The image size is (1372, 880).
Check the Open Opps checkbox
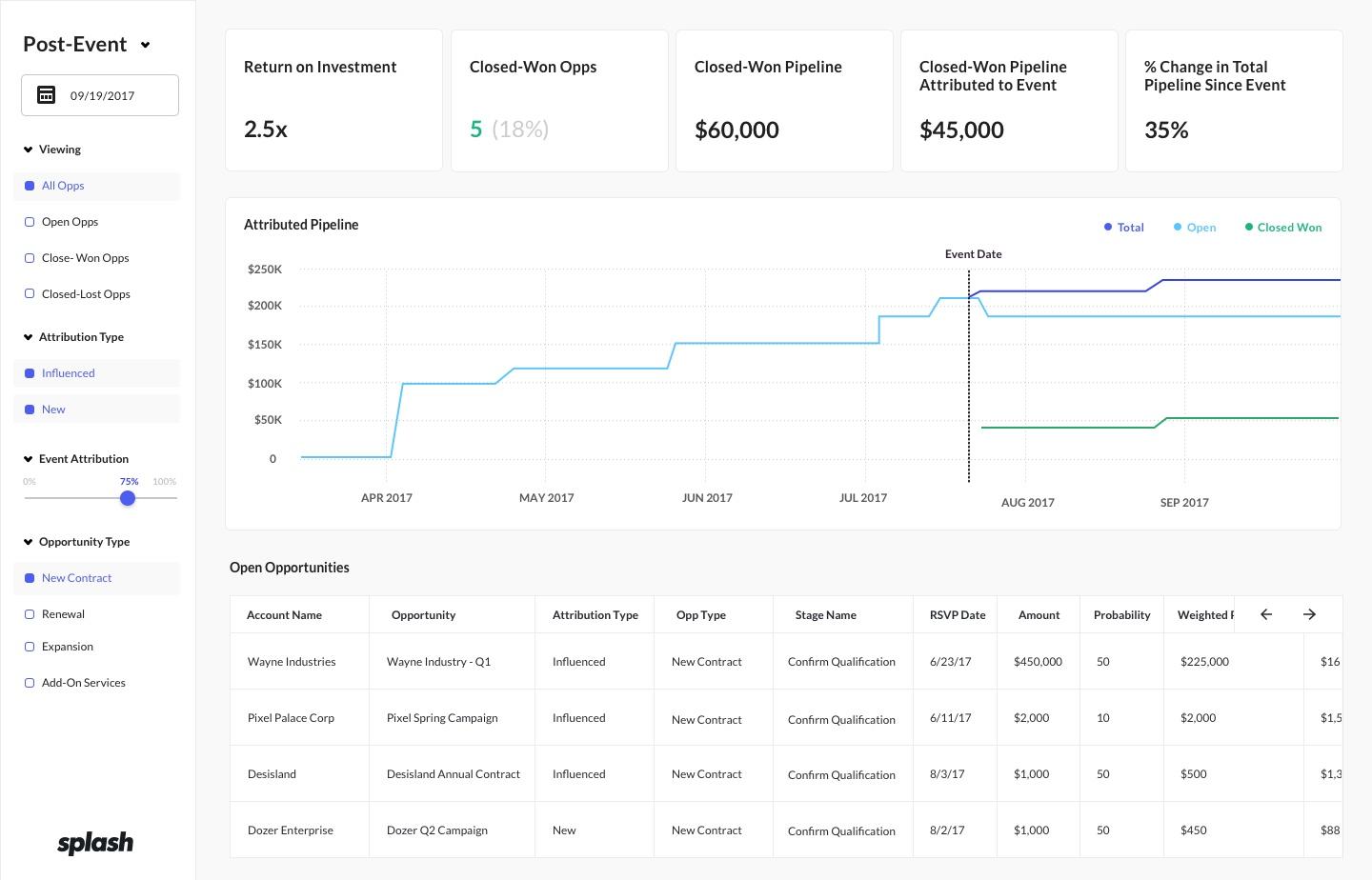[30, 221]
